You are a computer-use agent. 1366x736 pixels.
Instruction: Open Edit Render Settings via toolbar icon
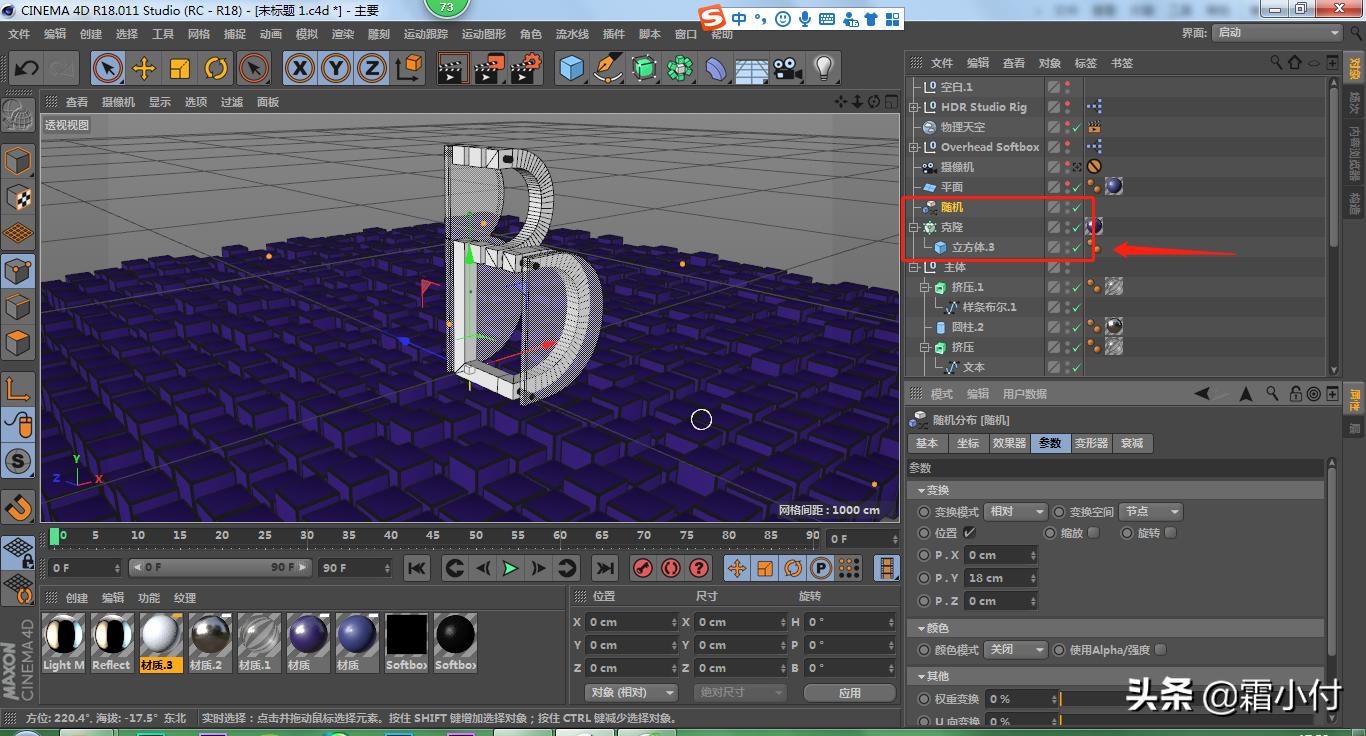(x=521, y=68)
